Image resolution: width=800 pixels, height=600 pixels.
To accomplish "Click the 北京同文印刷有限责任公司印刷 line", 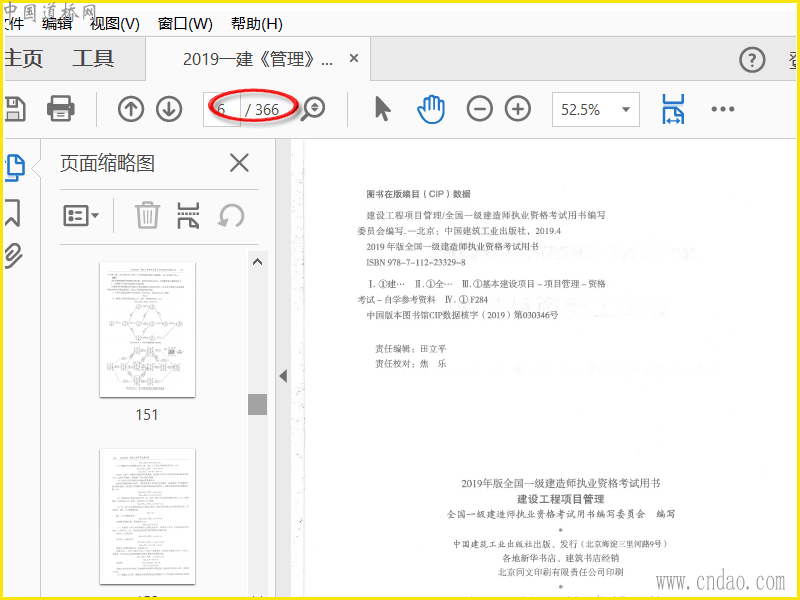I will pyautogui.click(x=561, y=572).
